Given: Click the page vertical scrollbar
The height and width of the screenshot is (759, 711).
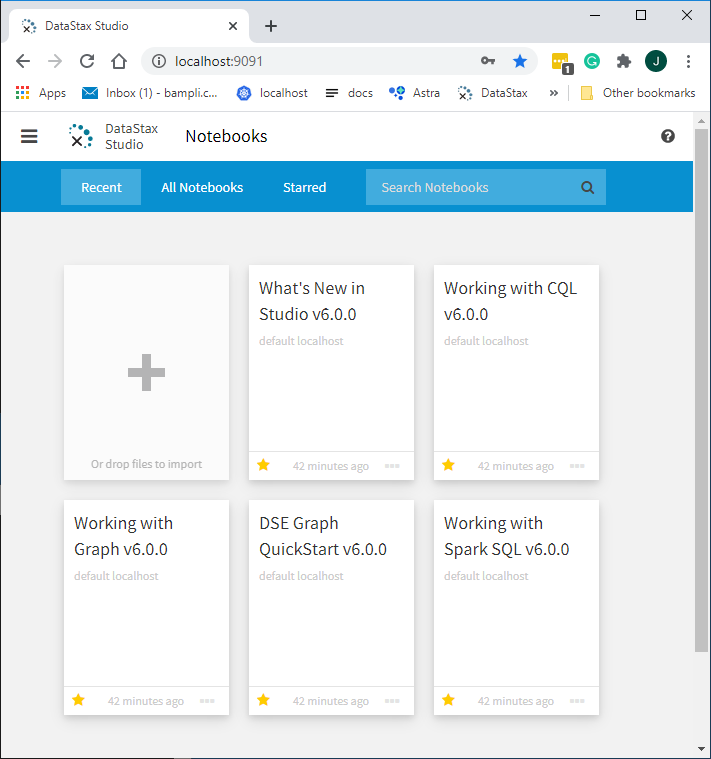Looking at the screenshot, I should pos(701,390).
